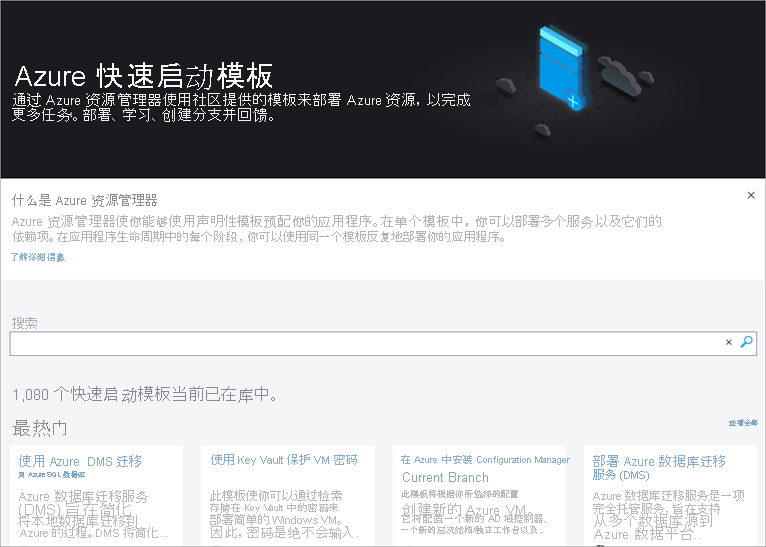766x547 pixels.
Task: Click the magnifier search icon
Action: (x=746, y=342)
